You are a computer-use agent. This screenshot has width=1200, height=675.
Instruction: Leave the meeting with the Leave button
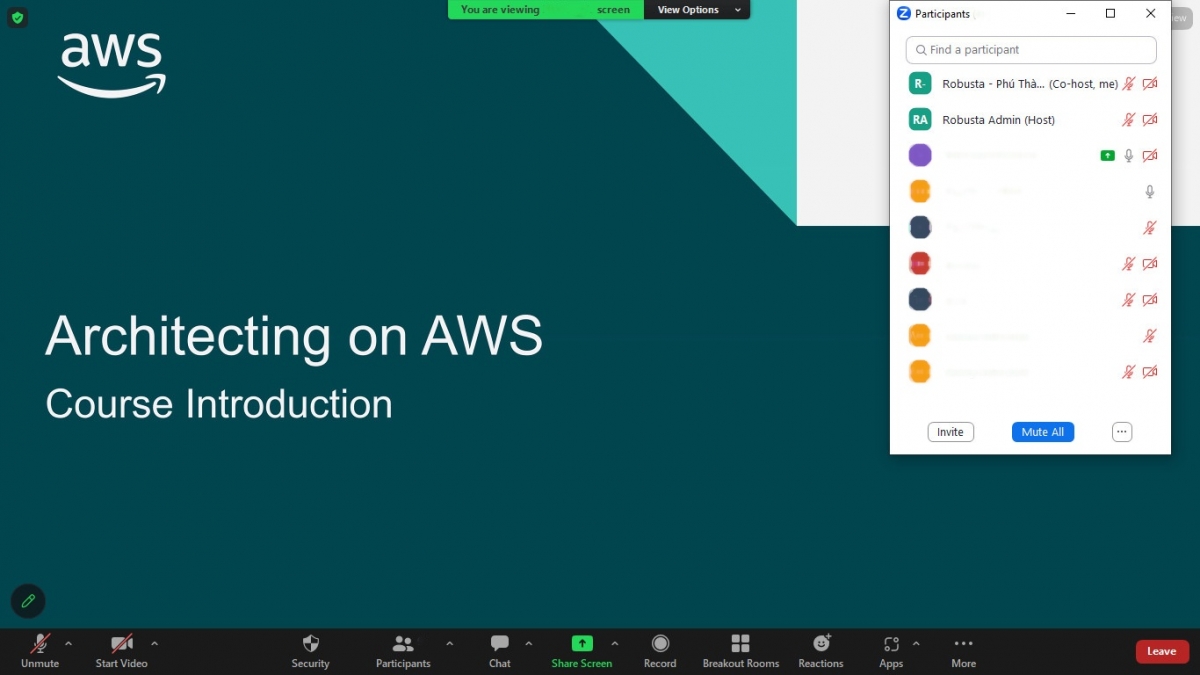pos(1162,651)
